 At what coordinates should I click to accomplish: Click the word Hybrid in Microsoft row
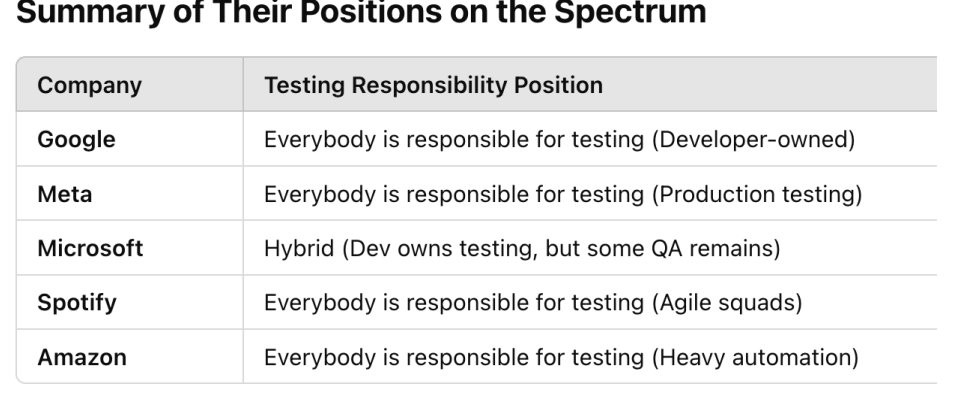point(299,248)
